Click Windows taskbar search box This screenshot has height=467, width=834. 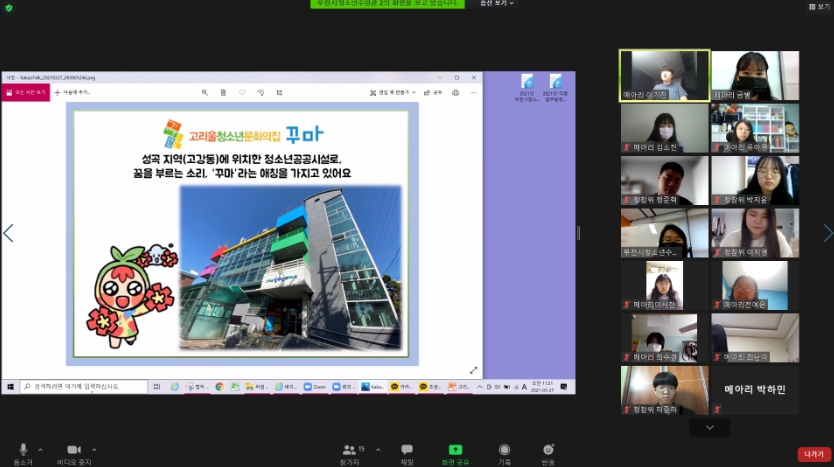pyautogui.click(x=84, y=387)
